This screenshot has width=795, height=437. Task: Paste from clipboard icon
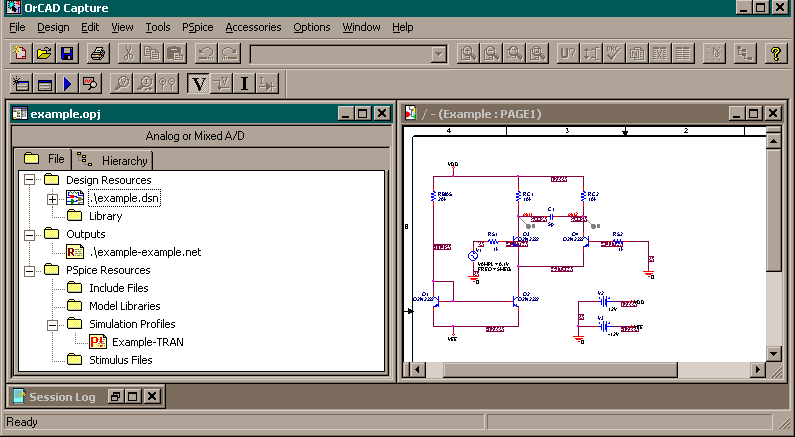click(175, 53)
